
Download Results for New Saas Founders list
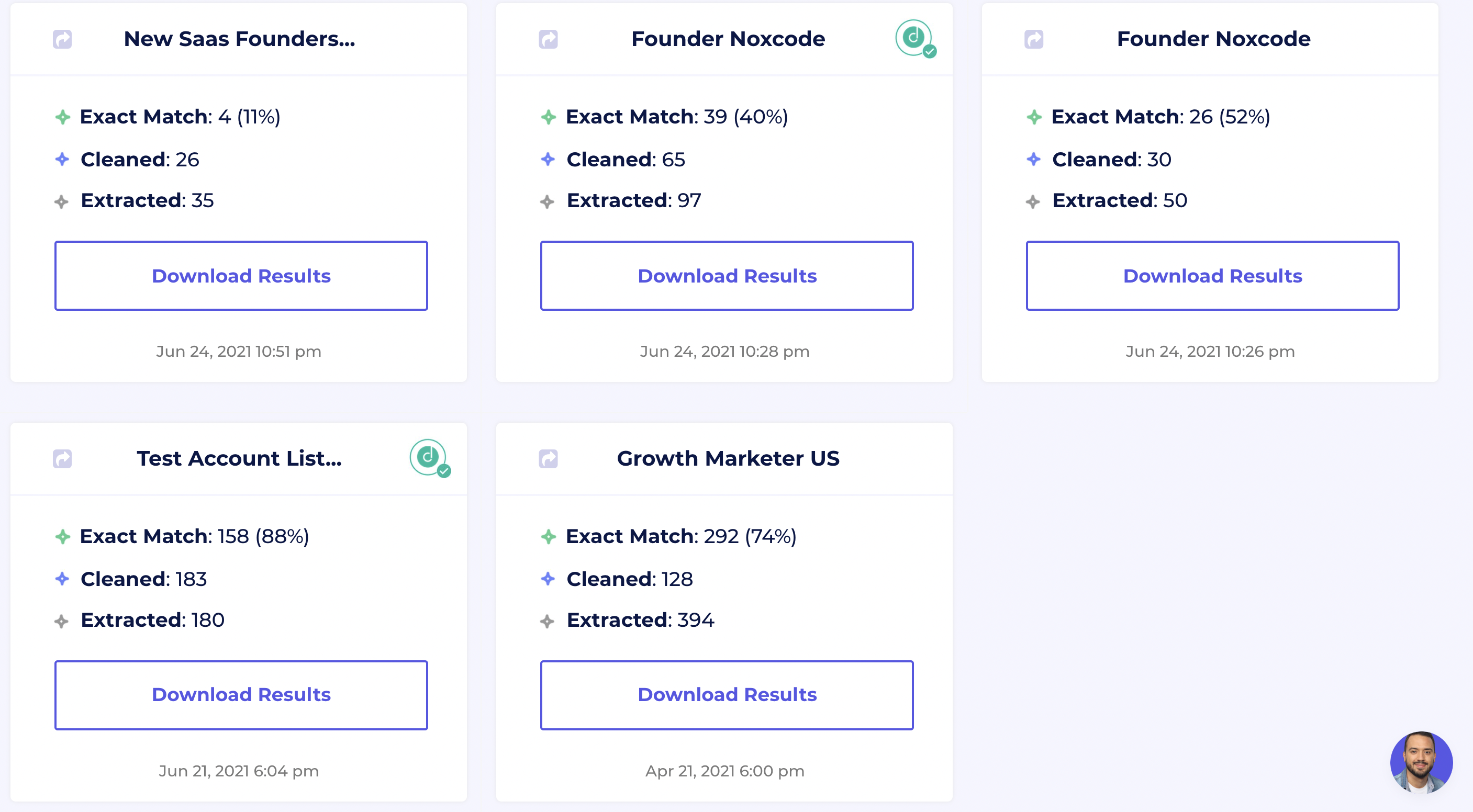(x=241, y=276)
